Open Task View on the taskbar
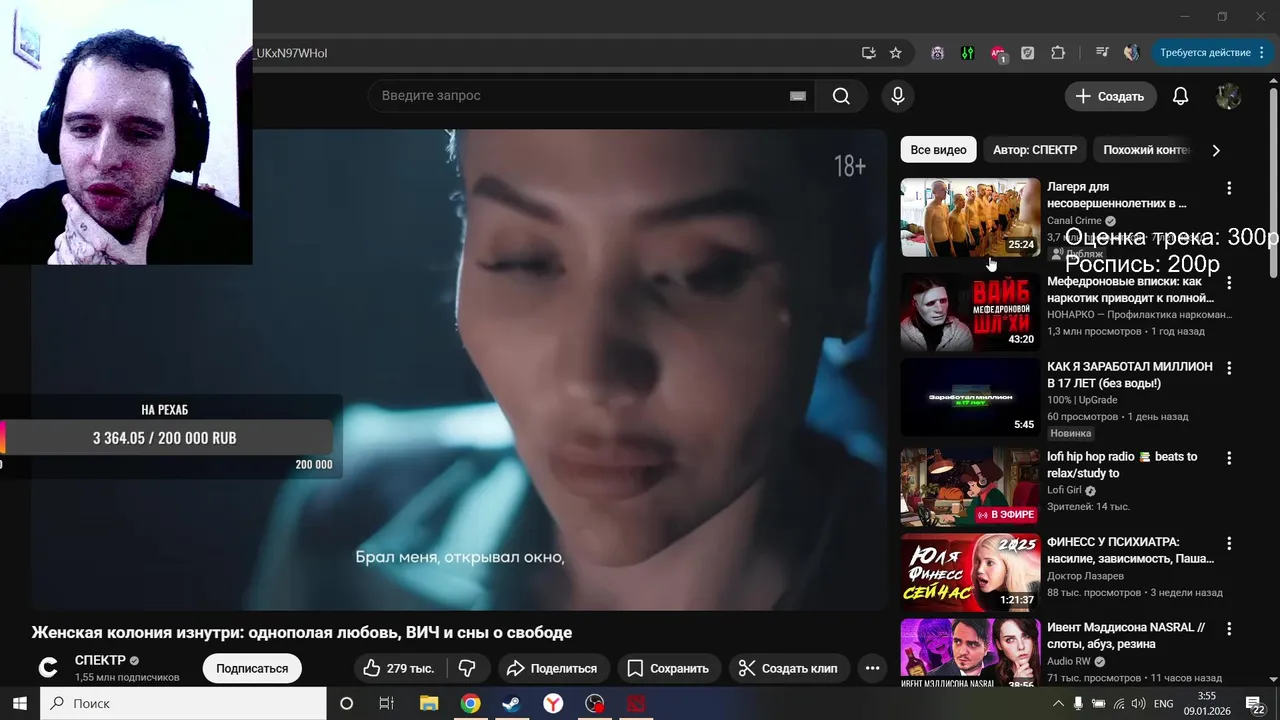The height and width of the screenshot is (720, 1280). pyautogui.click(x=387, y=703)
